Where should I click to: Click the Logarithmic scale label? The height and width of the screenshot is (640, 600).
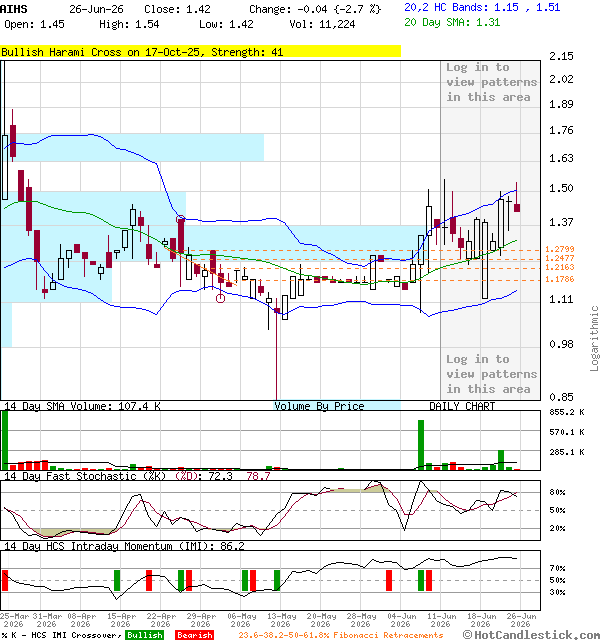pos(594,338)
